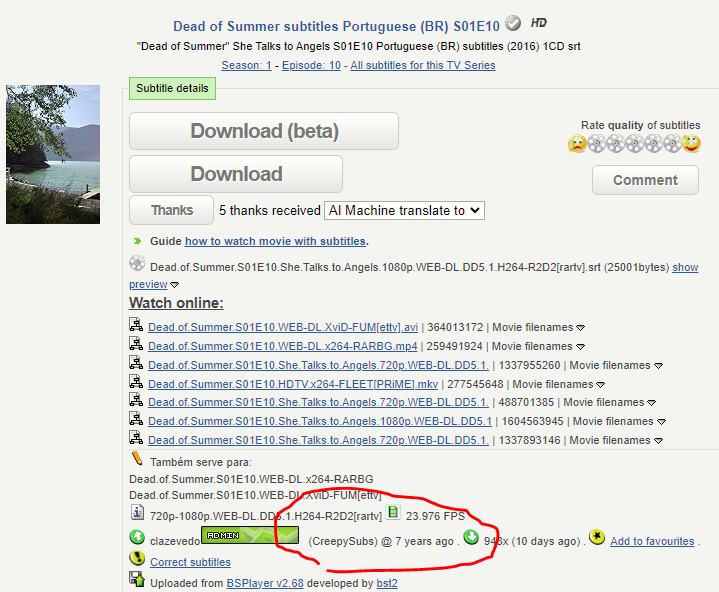719x592 pixels.
Task: Click the info document icon before 720p-1080p.WEB-DL
Action: tap(137, 512)
